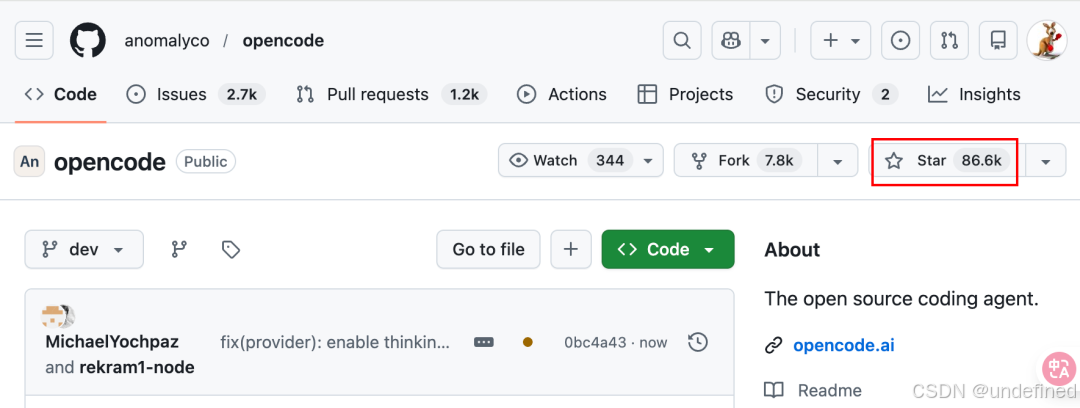Open the dev branch selector
This screenshot has height=408, width=1080.
[84, 249]
